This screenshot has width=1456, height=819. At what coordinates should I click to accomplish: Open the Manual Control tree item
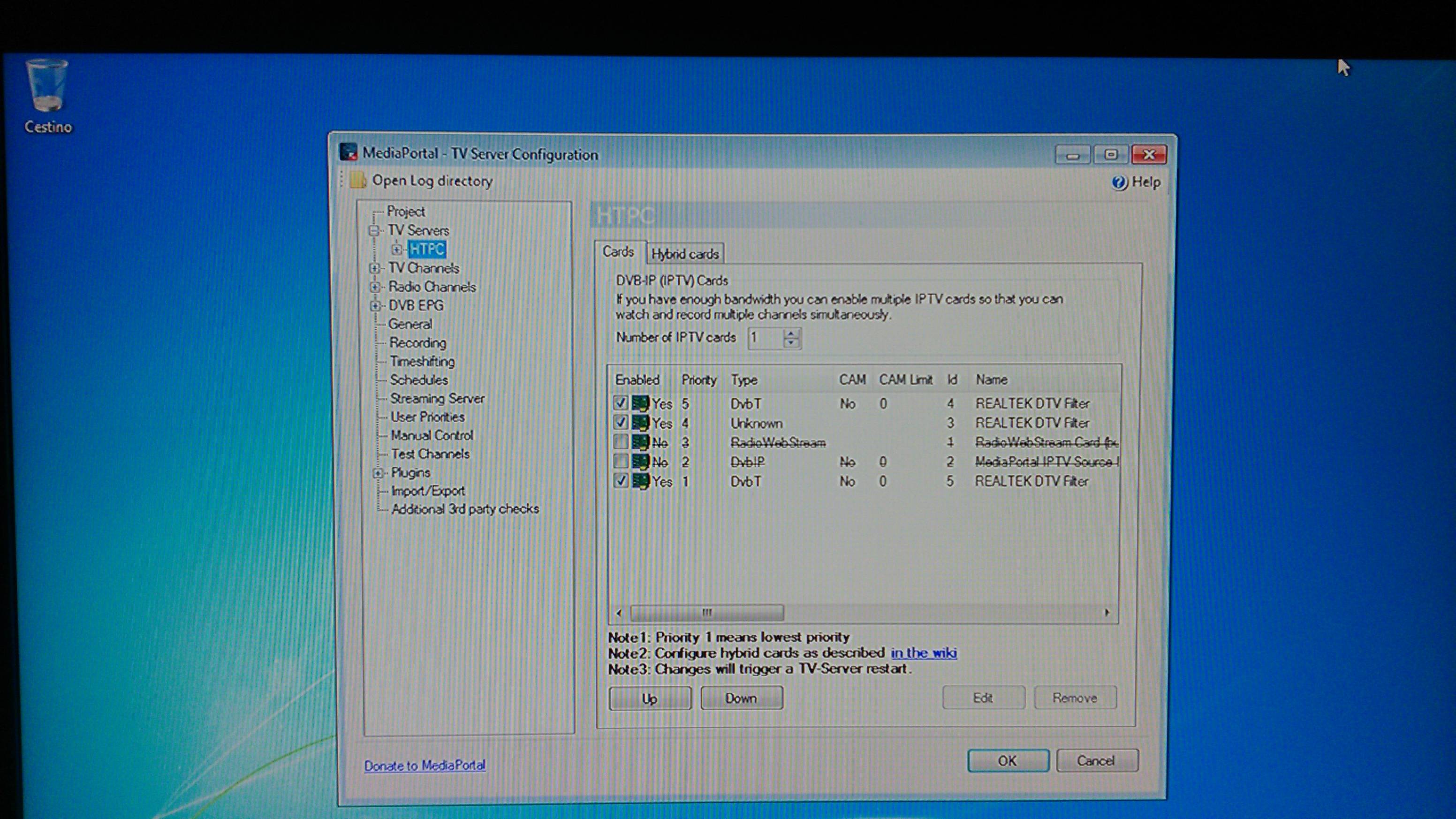point(432,435)
